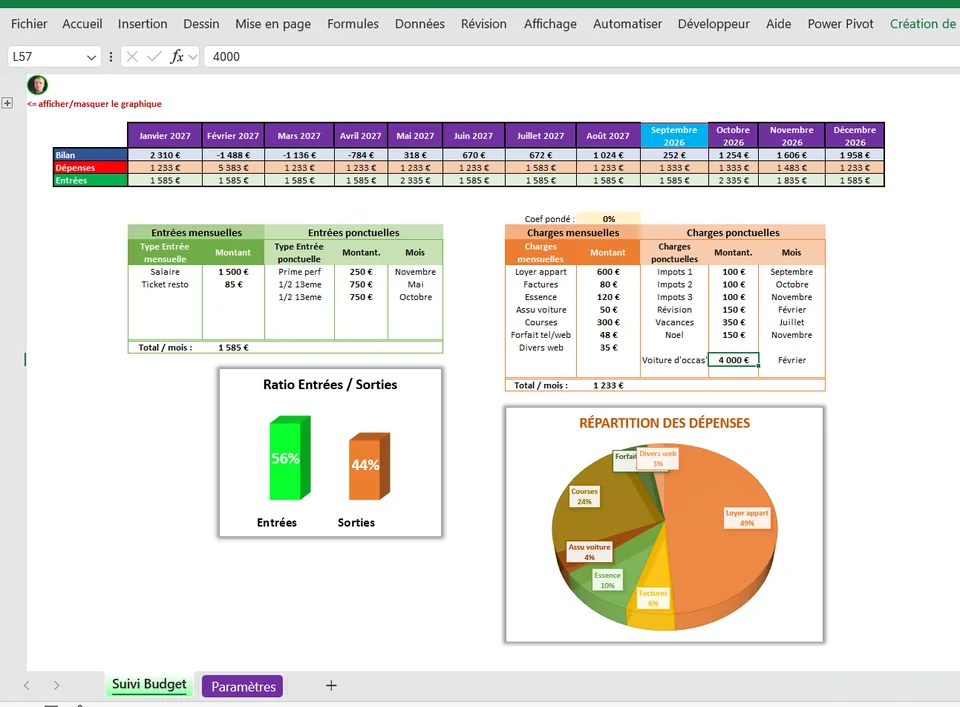This screenshot has height=707, width=960.
Task: Click the red Dépenses row label
Action: coord(90,168)
